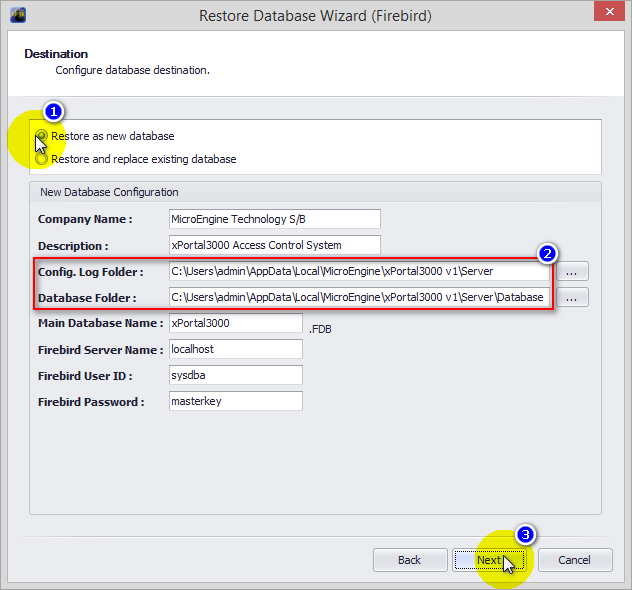Click the blue step 2 badge

[547, 253]
